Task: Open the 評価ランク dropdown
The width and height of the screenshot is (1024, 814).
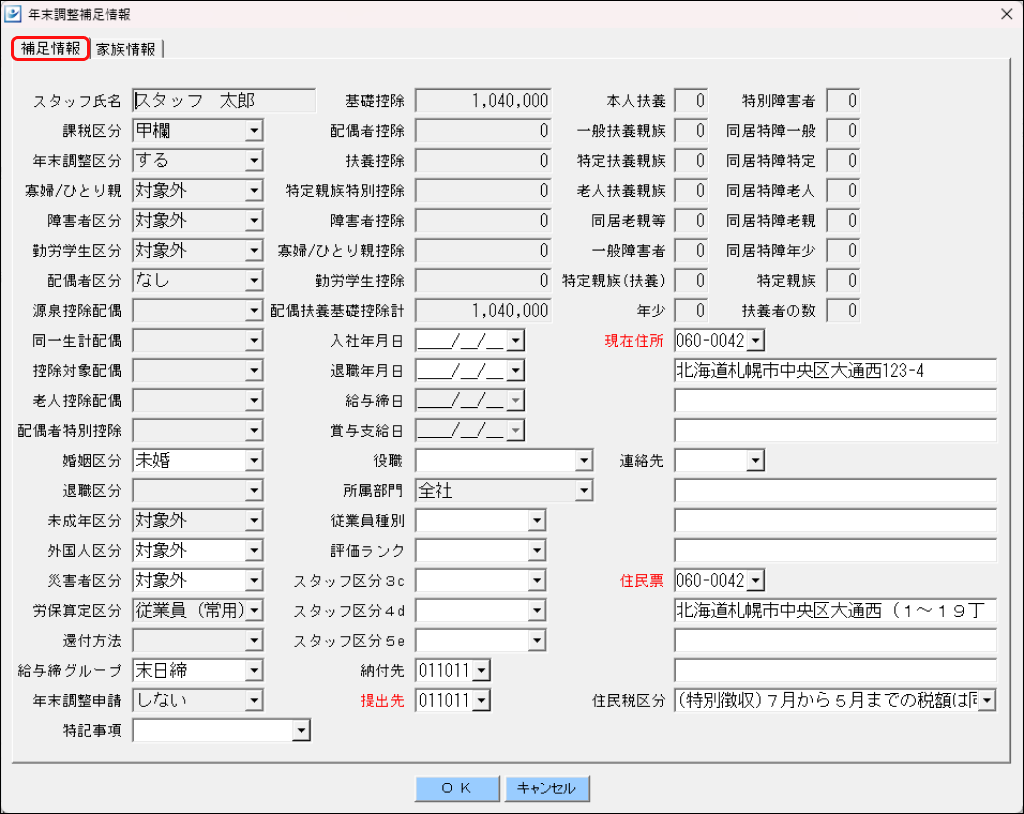Action: pos(536,551)
